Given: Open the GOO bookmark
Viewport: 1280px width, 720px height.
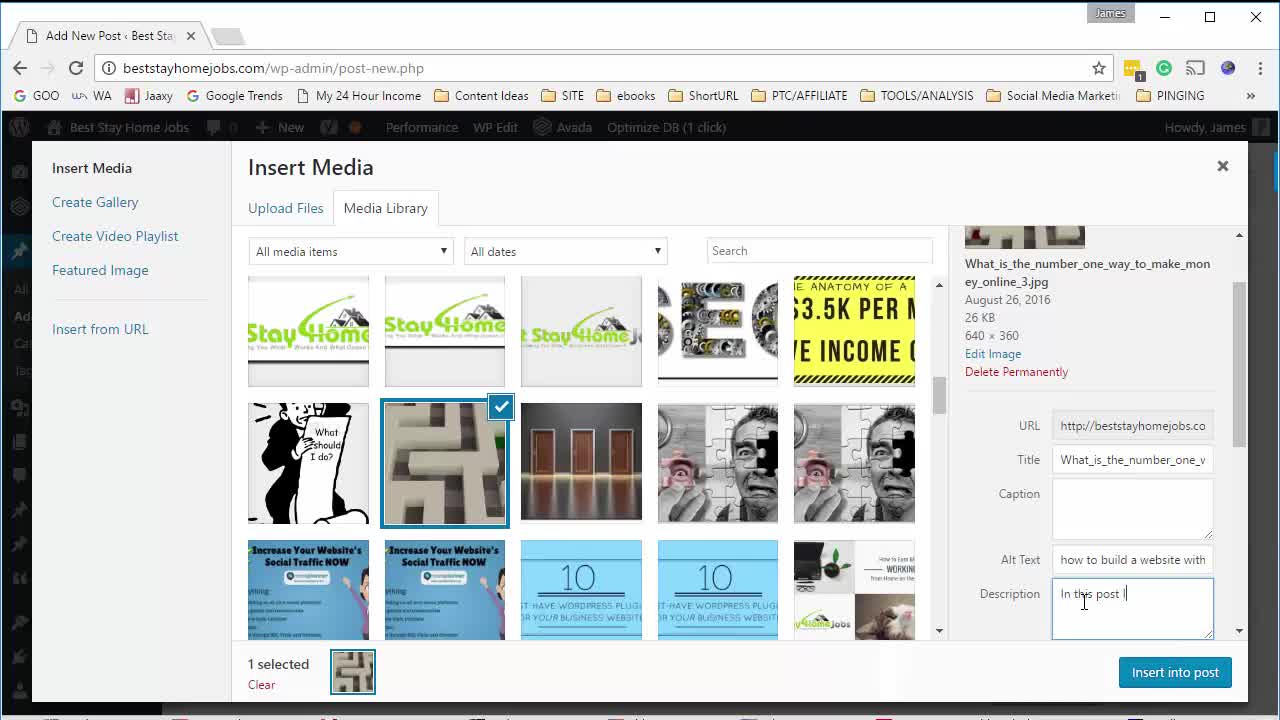Looking at the screenshot, I should (x=37, y=96).
